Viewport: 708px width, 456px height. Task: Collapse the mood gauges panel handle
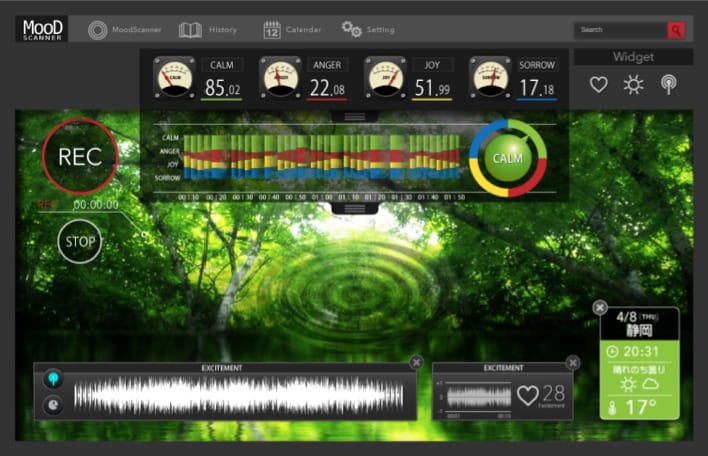coord(355,116)
